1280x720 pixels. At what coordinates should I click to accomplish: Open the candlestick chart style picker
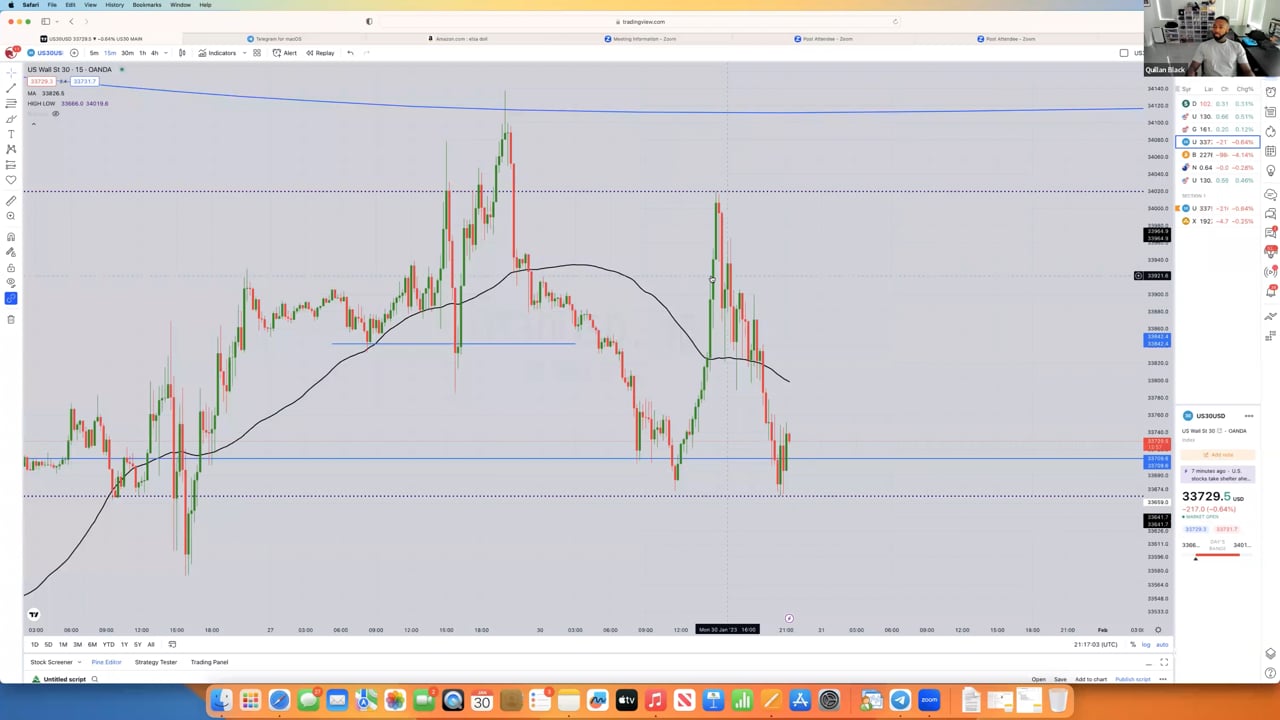coord(182,53)
